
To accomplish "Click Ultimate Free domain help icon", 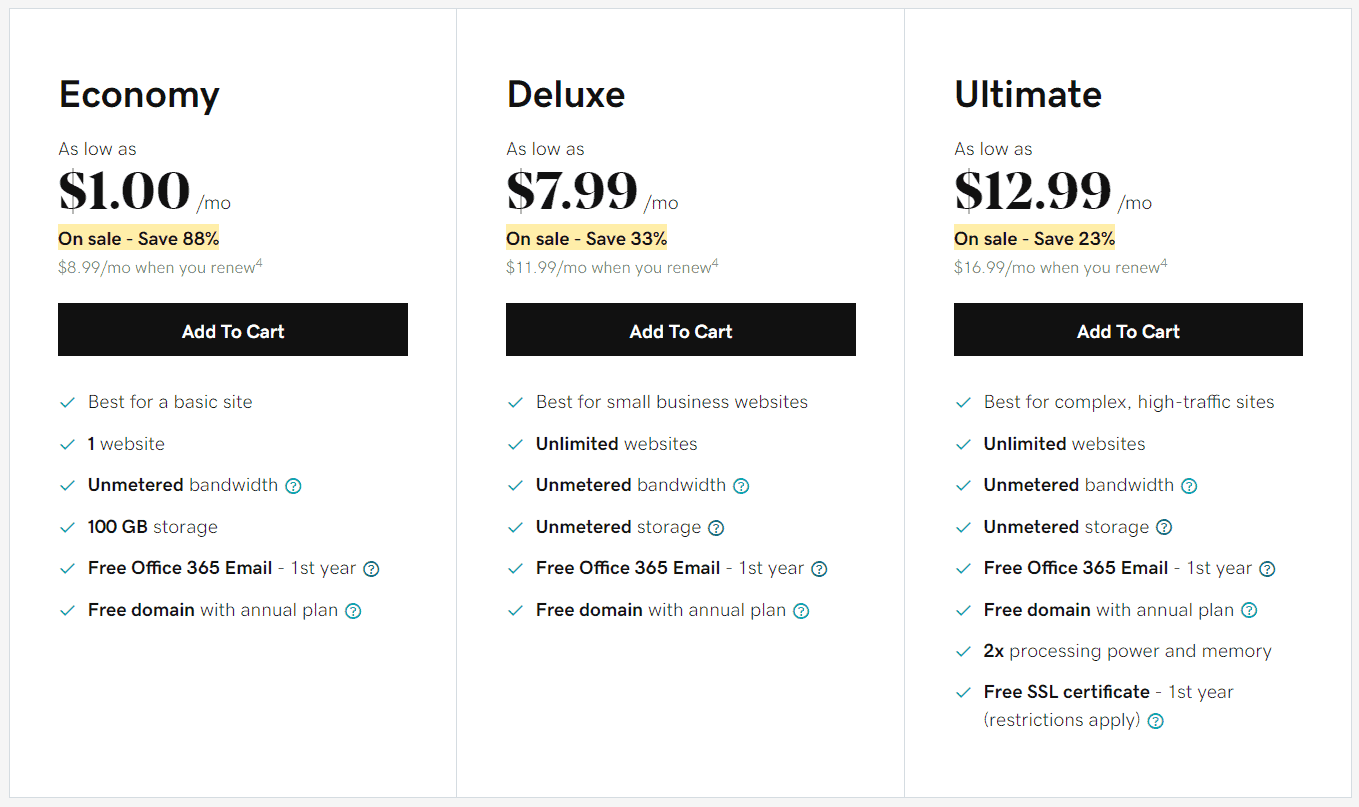I will [x=1249, y=611].
